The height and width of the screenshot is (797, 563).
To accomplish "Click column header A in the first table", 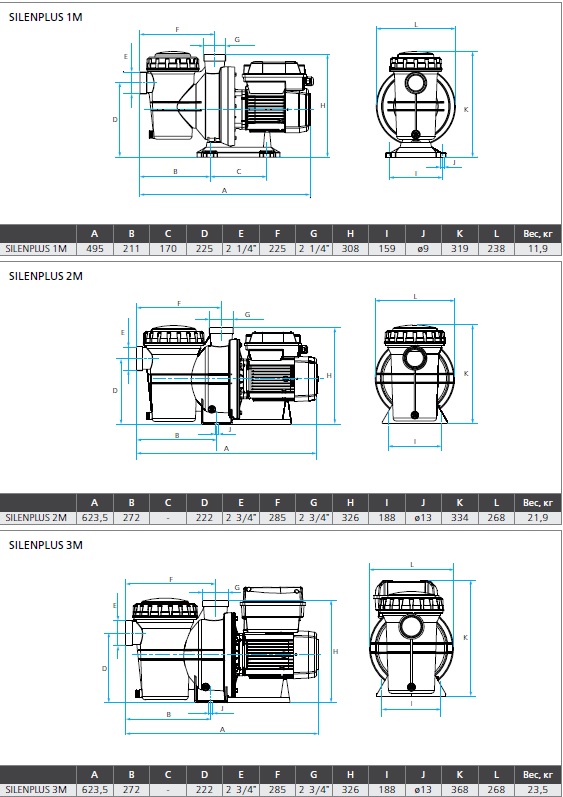I will tap(95, 234).
